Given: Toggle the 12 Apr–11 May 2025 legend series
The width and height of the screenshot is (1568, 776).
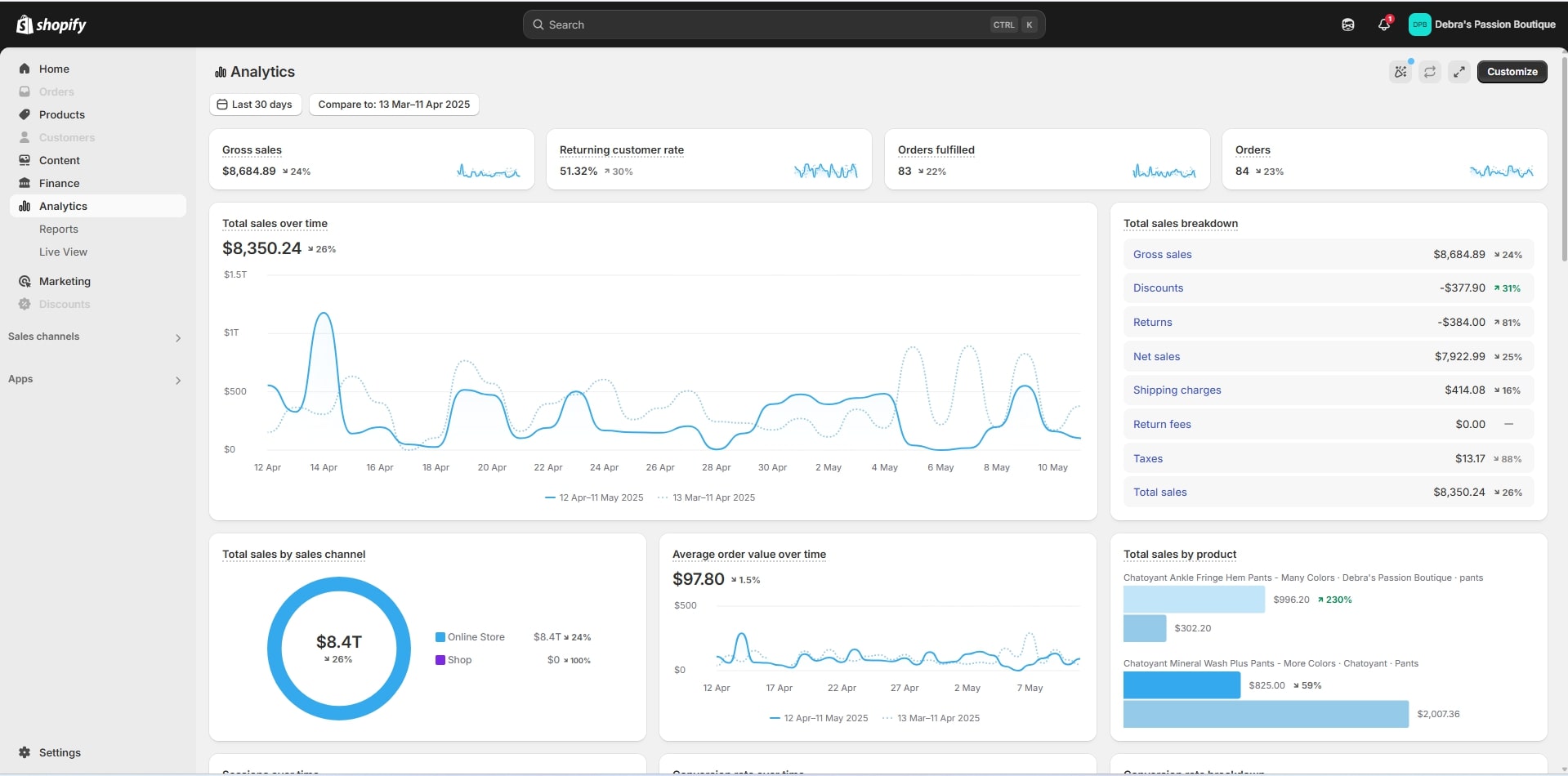Looking at the screenshot, I should 594,497.
